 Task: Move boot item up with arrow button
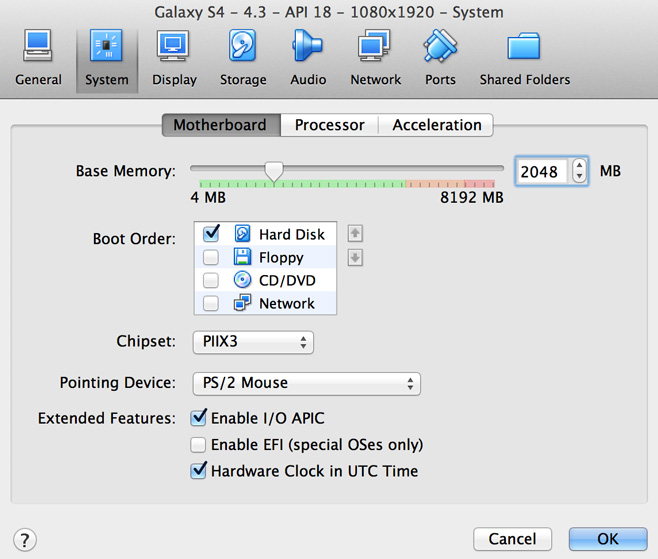pyautogui.click(x=355, y=233)
